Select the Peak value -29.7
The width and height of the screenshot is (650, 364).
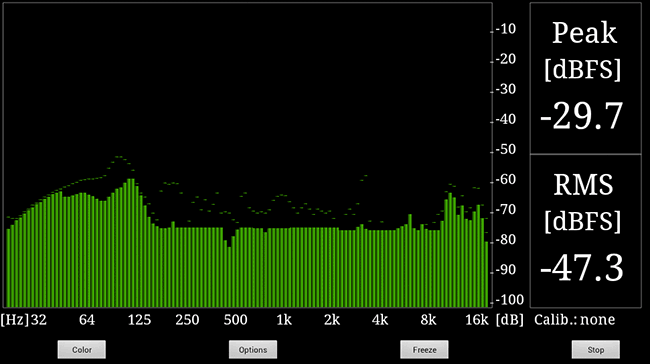pos(582,116)
